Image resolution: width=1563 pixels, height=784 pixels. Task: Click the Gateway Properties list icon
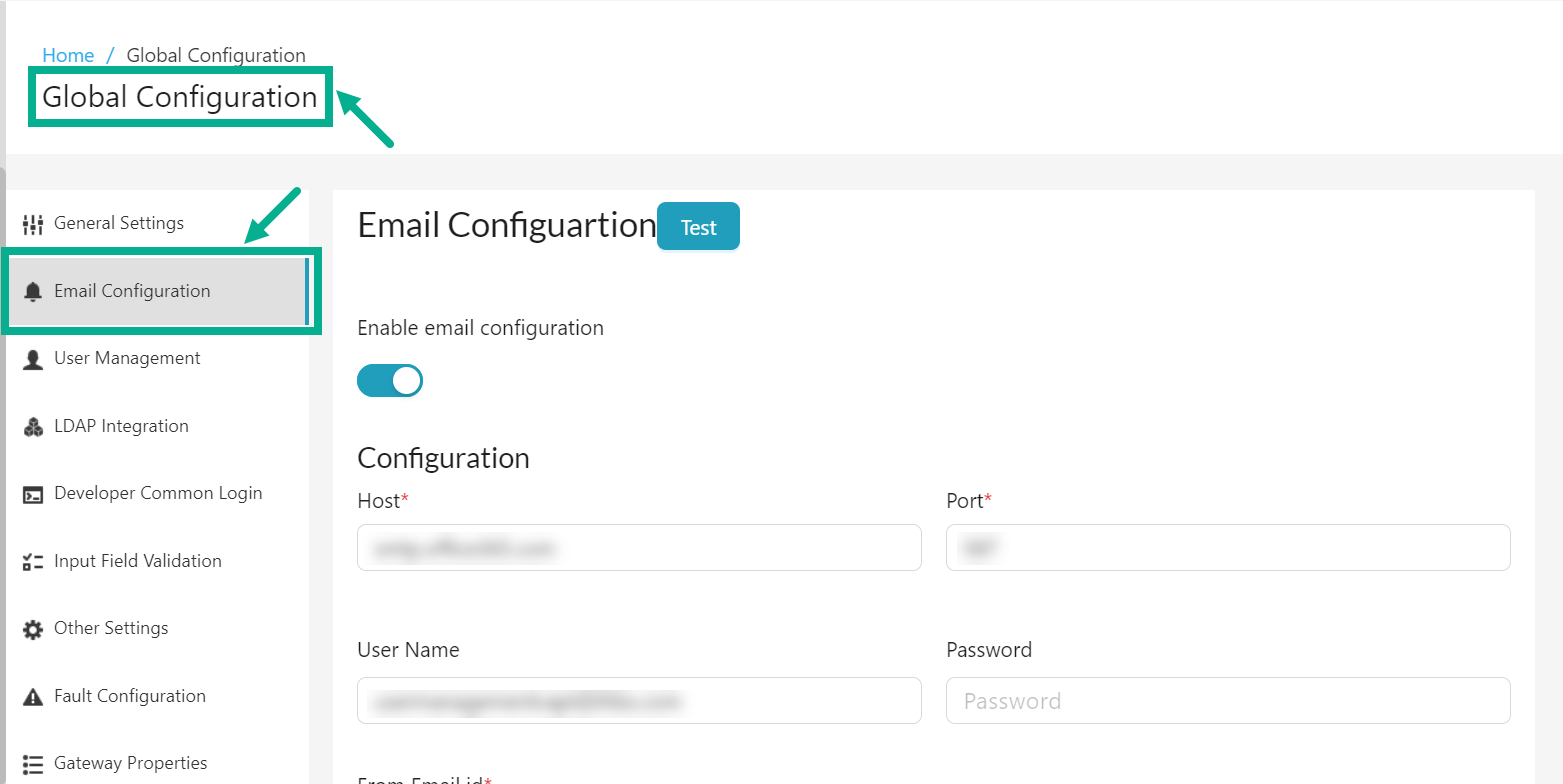[33, 762]
